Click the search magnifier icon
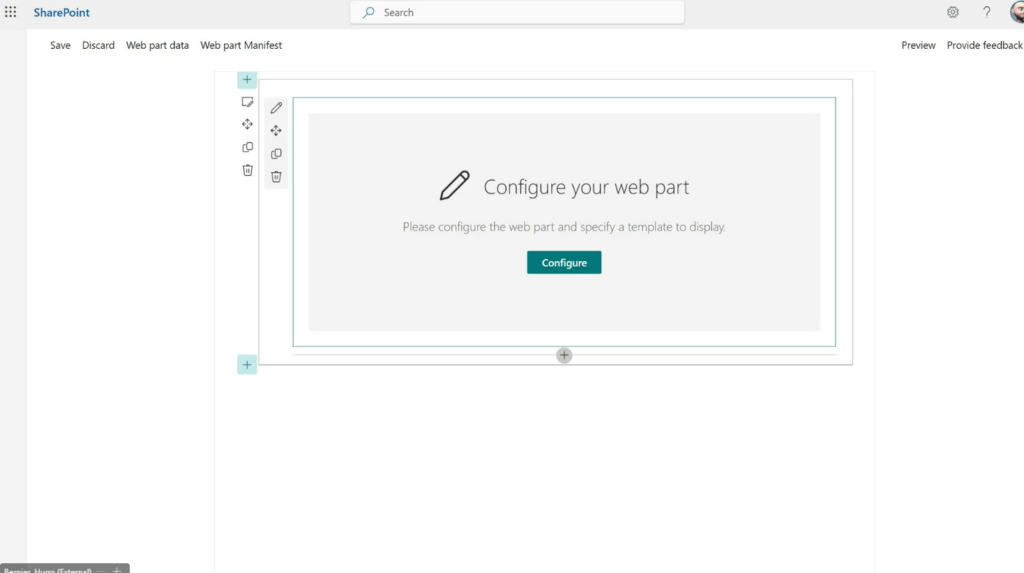The height and width of the screenshot is (573, 1024). [369, 12]
